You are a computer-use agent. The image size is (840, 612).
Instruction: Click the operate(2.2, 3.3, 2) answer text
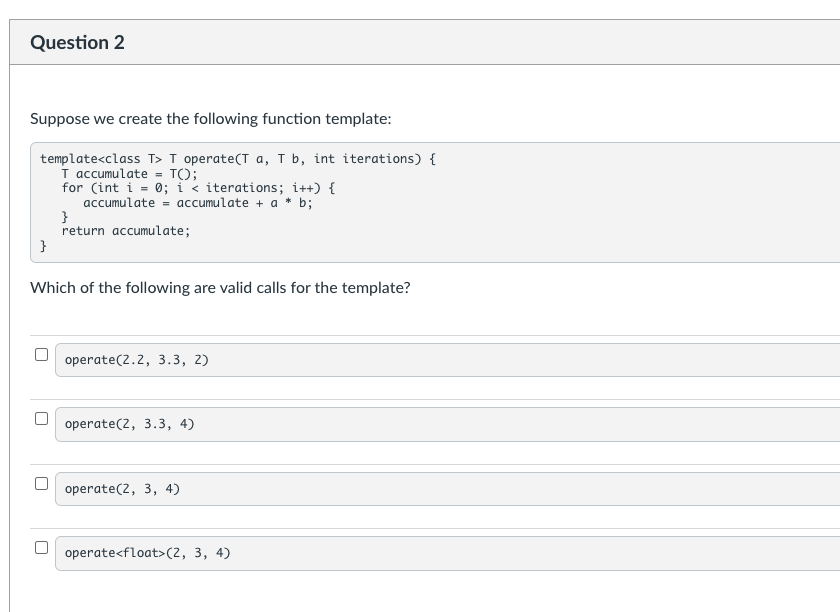pos(136,360)
